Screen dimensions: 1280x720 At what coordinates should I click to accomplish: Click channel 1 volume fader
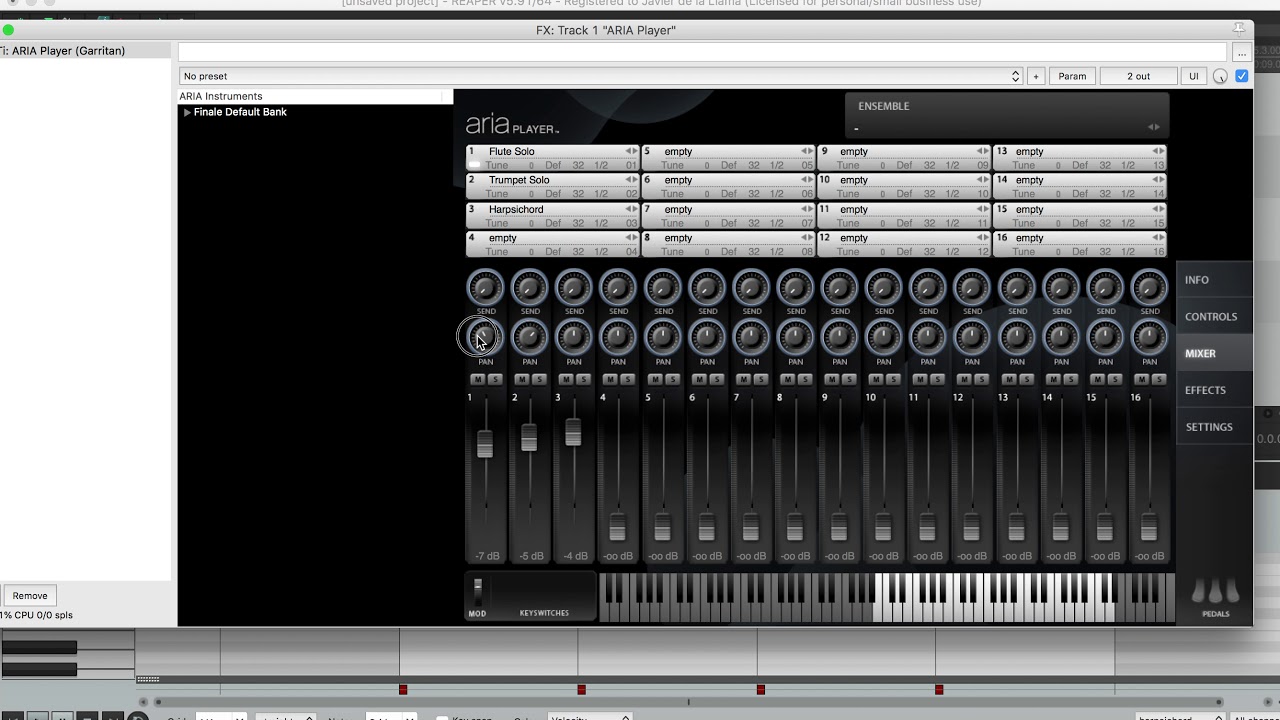pyautogui.click(x=485, y=444)
